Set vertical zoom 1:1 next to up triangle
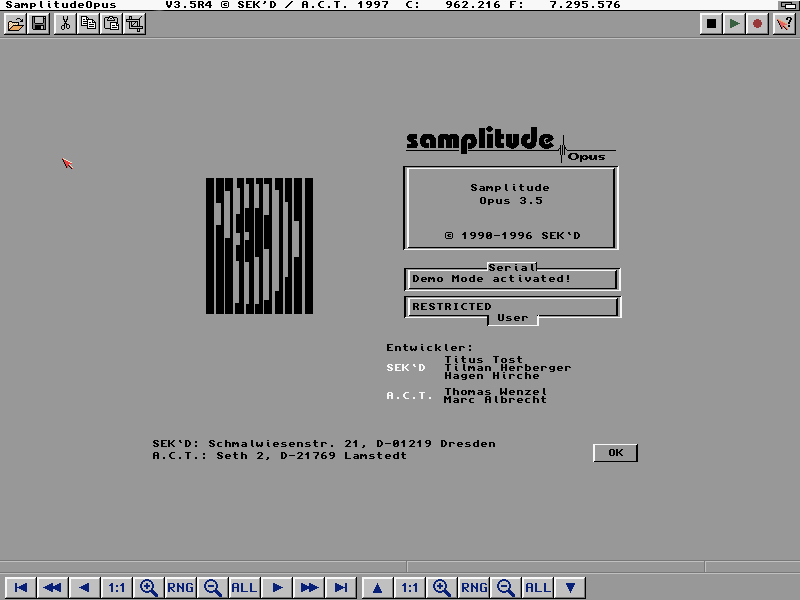The height and width of the screenshot is (600, 800). [x=410, y=587]
